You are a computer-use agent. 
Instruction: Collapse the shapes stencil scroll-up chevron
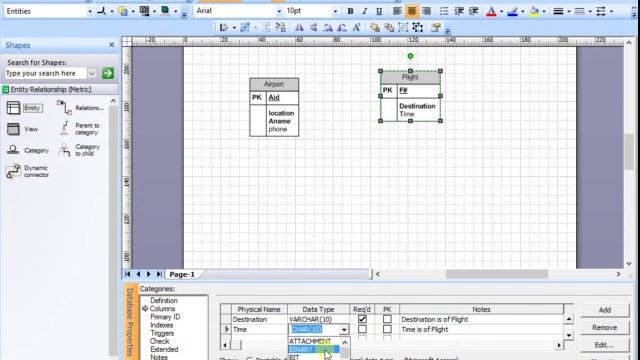pyautogui.click(x=113, y=101)
